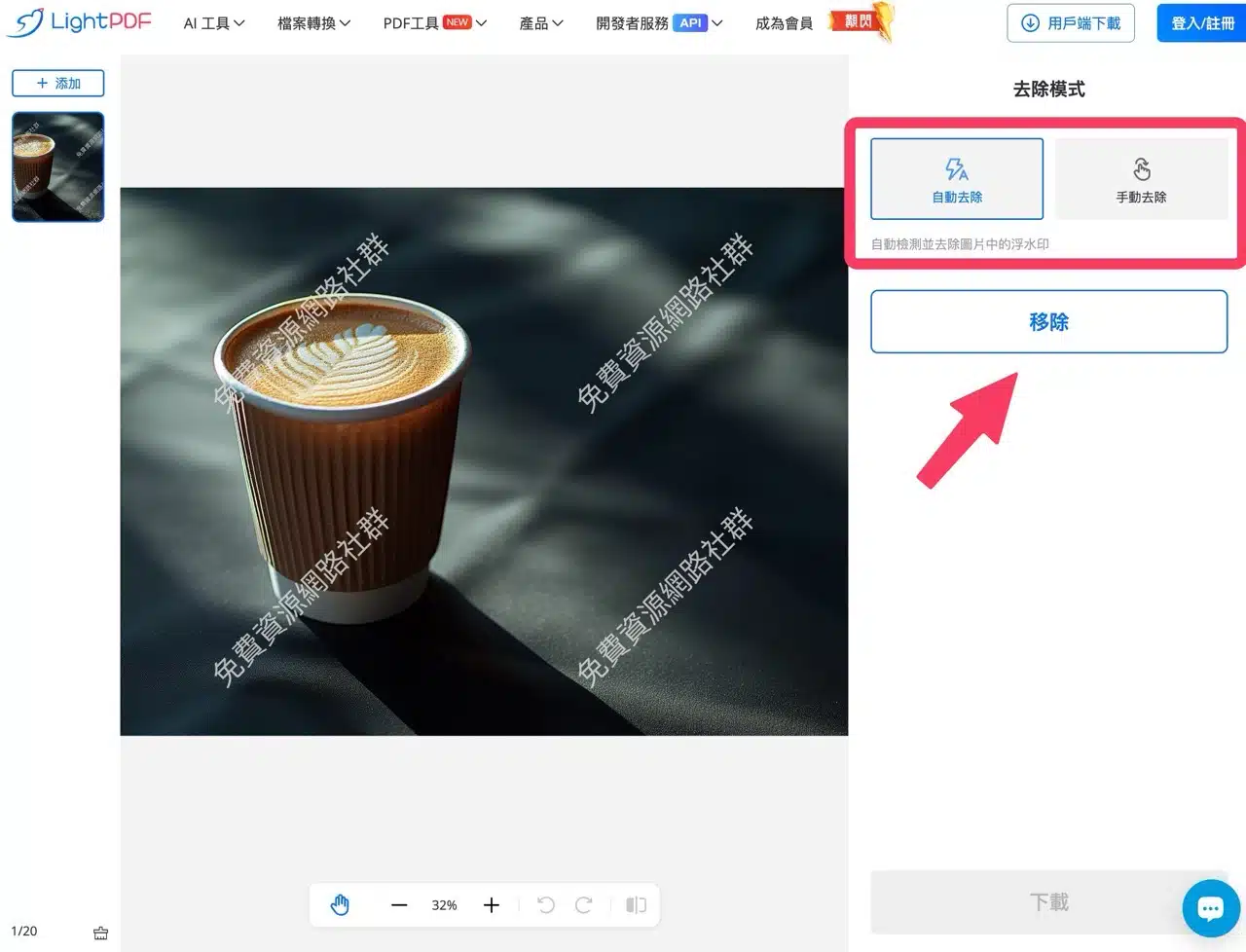Click the clear-all basket icon
The width and height of the screenshot is (1246, 952).
coord(100,933)
